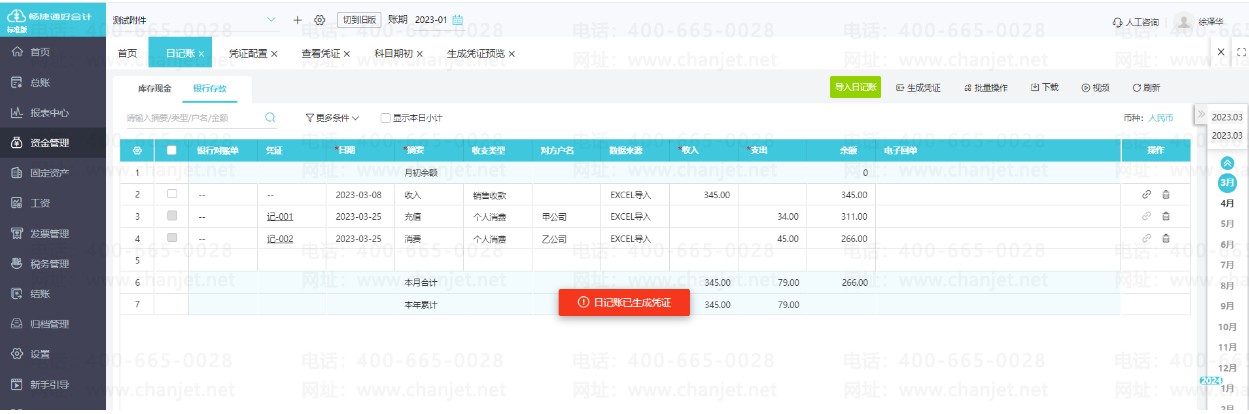Switch to 查看凭证 tab
The image size is (1249, 414).
(320, 53)
